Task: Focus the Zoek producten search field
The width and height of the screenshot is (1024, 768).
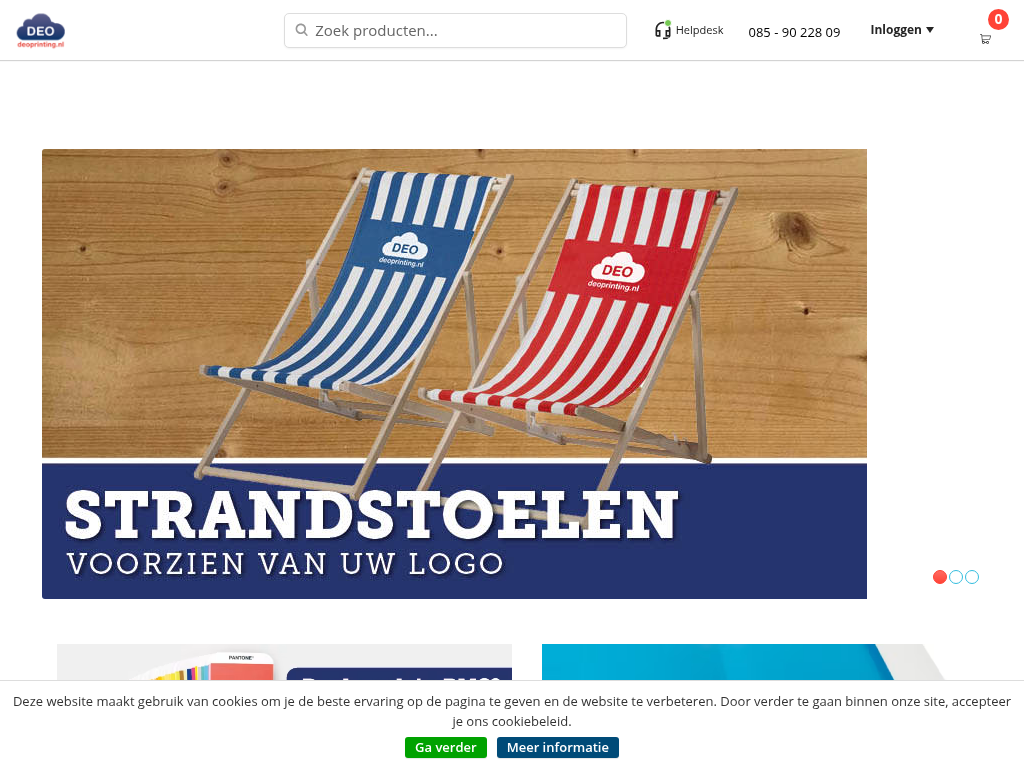Action: click(455, 31)
